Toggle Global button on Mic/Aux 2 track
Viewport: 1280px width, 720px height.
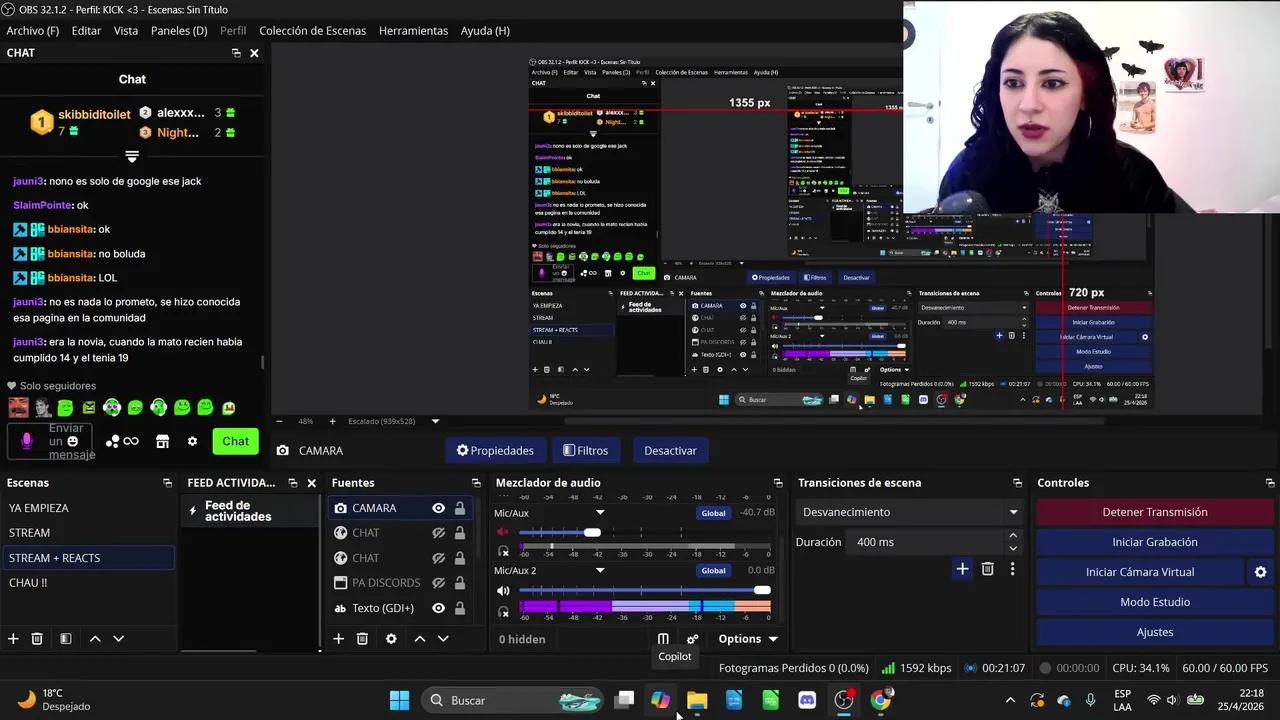click(713, 571)
